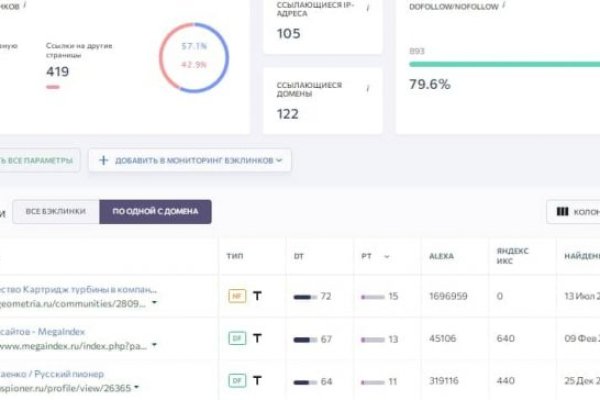Click the DT column header
Viewport: 600px width, 400px height.
pyautogui.click(x=298, y=256)
